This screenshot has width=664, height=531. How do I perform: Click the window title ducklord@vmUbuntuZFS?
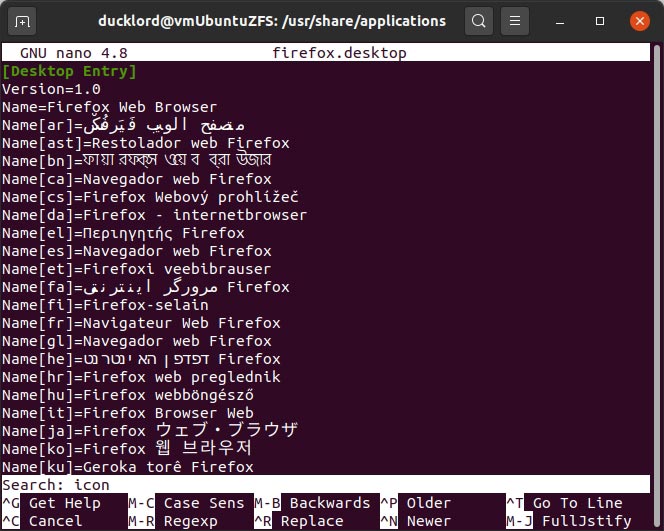(272, 21)
